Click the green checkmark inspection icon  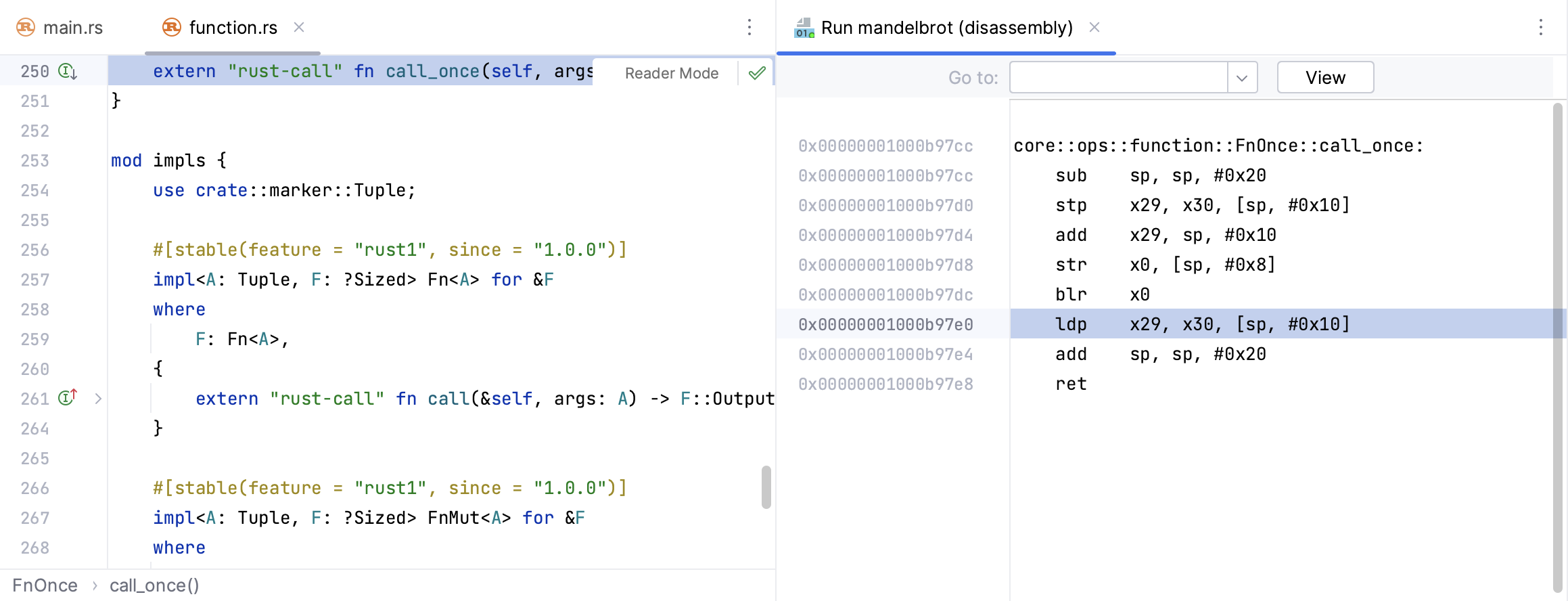(x=757, y=73)
